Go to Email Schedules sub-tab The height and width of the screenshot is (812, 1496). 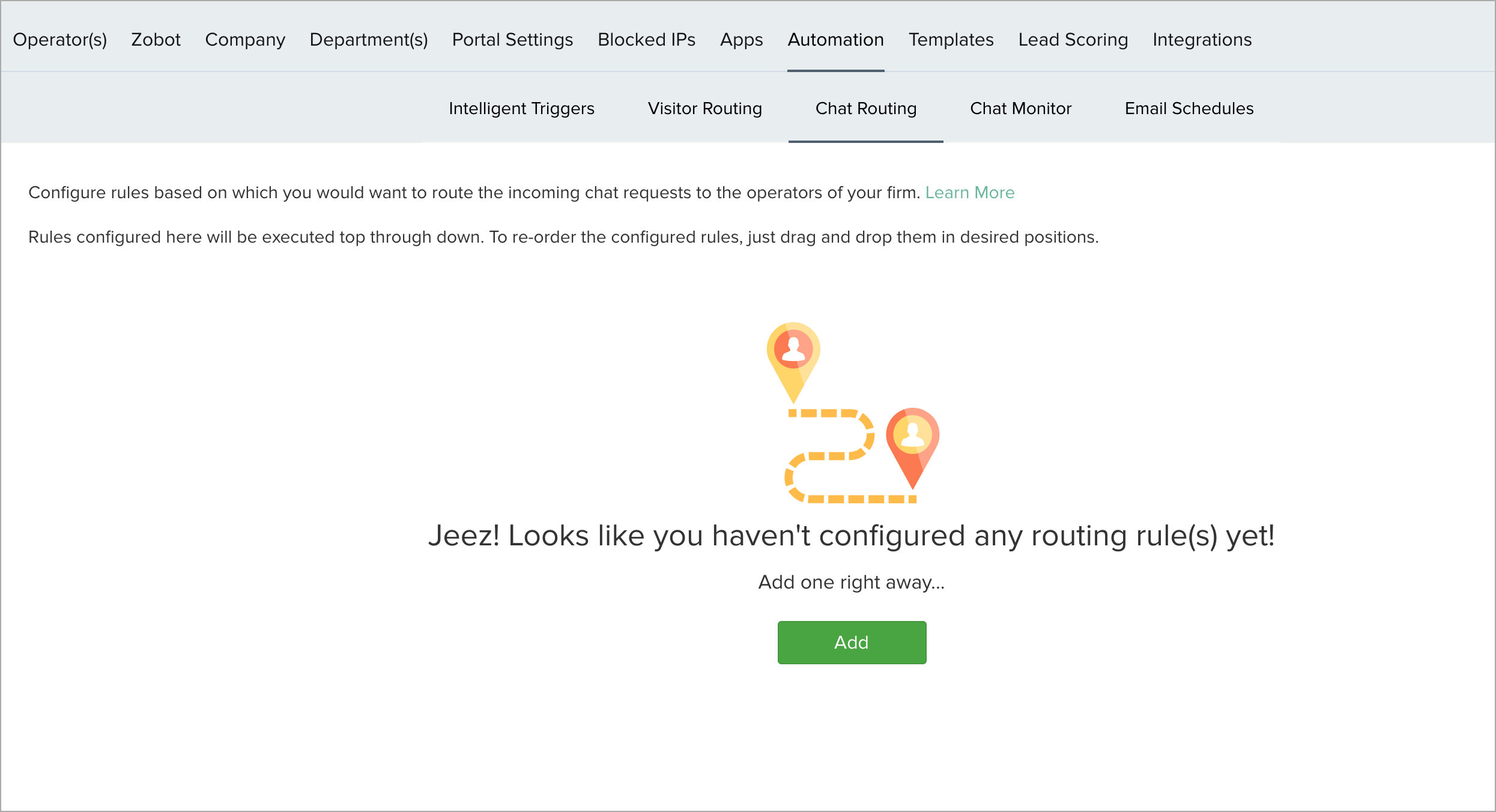pos(1189,109)
